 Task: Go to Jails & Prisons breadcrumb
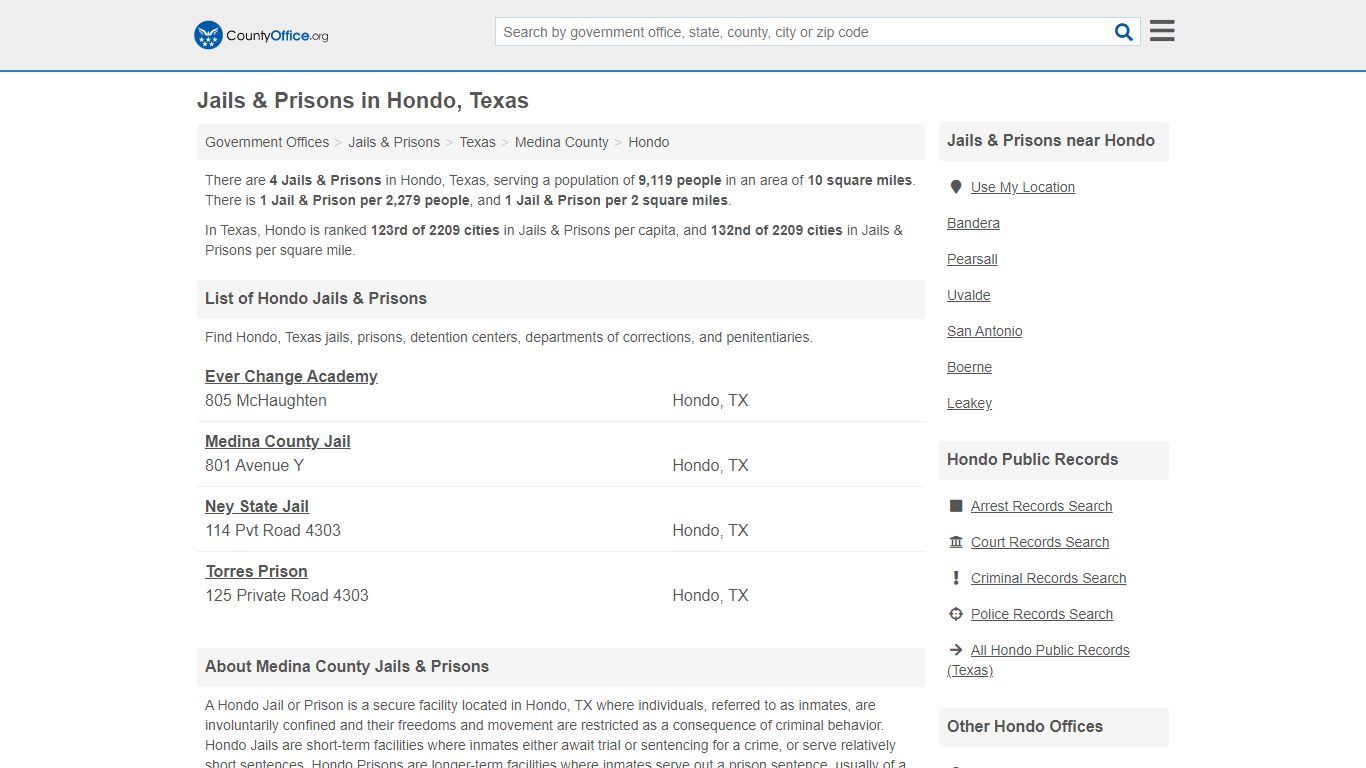coord(394,142)
